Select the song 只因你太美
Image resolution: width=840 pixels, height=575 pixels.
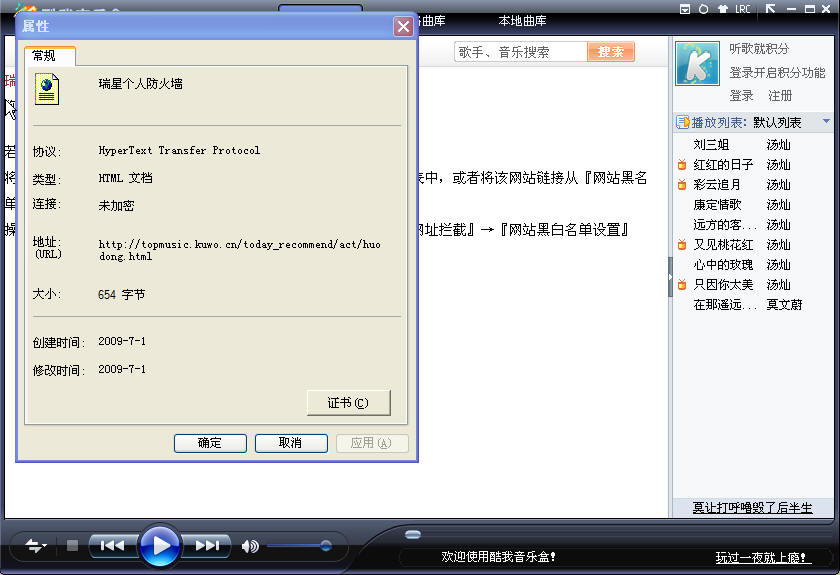click(723, 285)
